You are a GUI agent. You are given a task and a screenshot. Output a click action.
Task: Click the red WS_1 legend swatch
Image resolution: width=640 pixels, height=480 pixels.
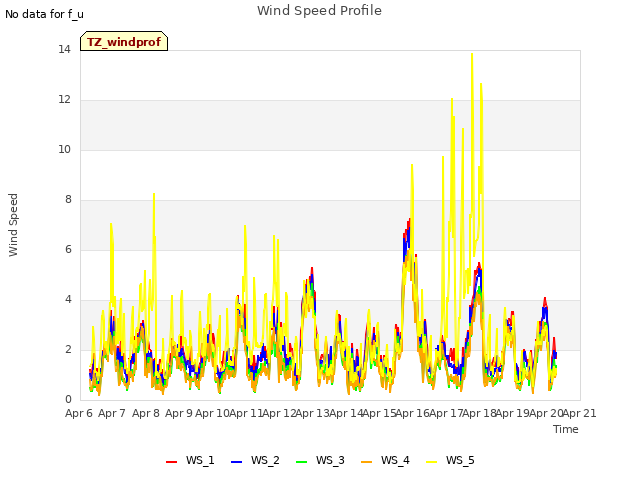coord(171,462)
